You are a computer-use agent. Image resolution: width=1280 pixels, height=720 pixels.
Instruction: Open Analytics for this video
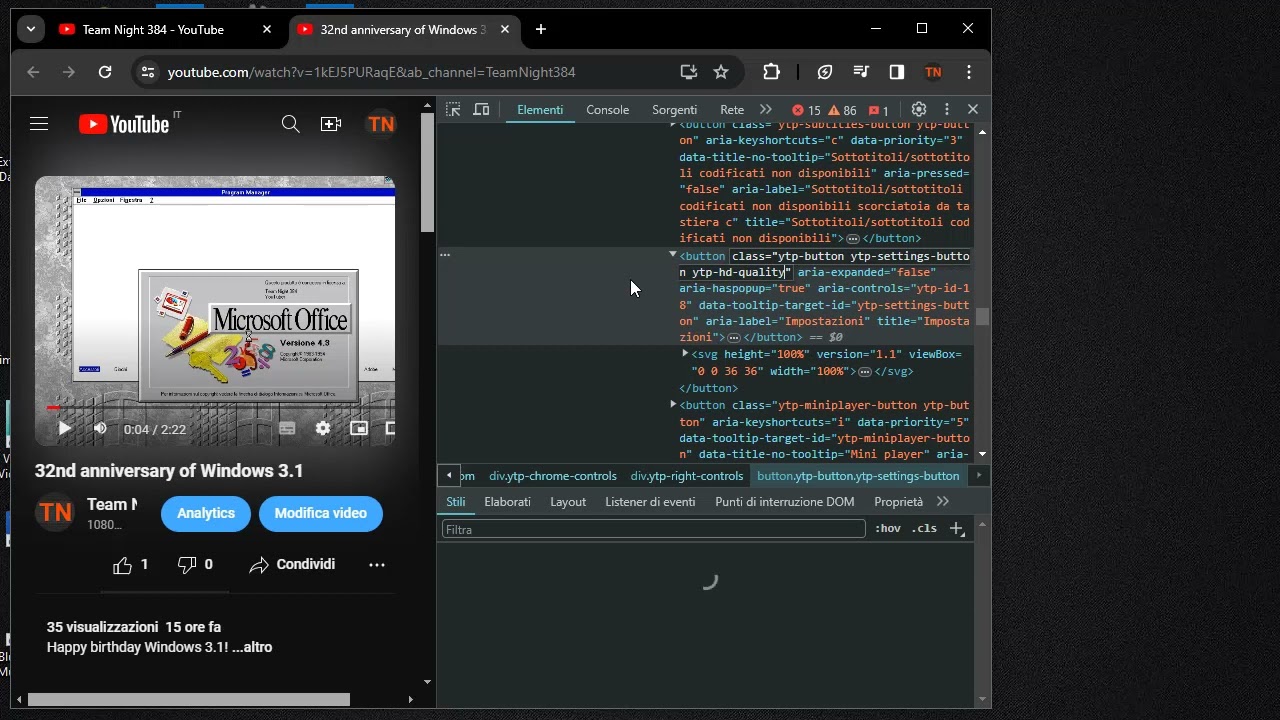[206, 514]
